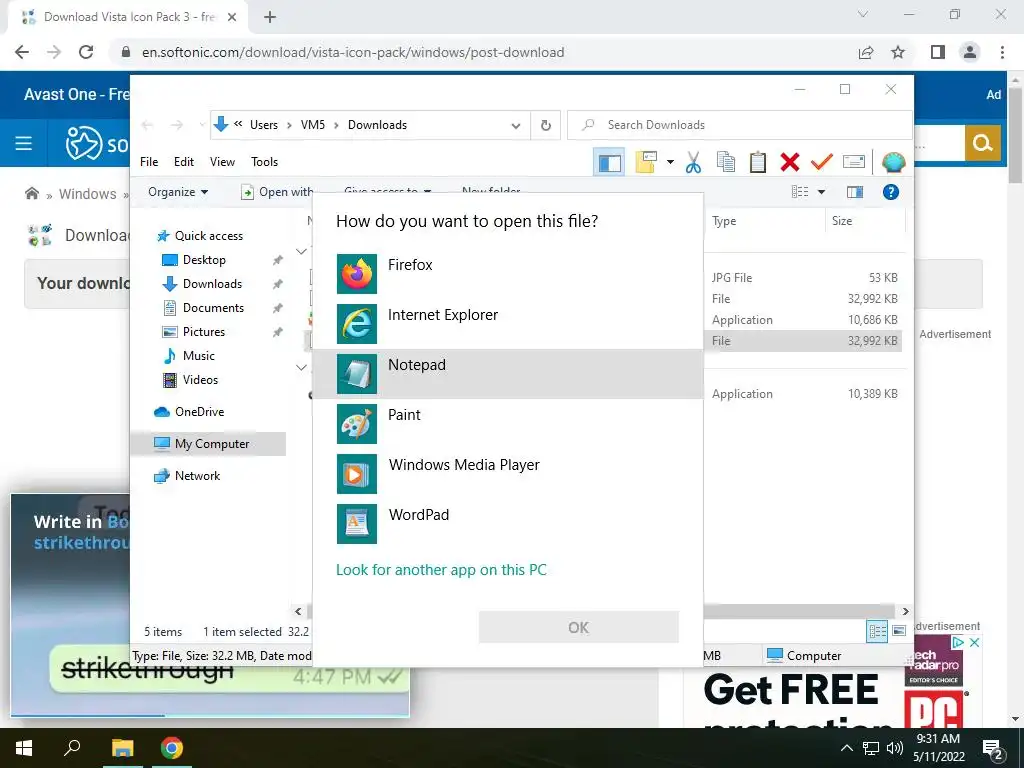
Task: Open the Tools menu in Explorer
Action: pos(264,162)
